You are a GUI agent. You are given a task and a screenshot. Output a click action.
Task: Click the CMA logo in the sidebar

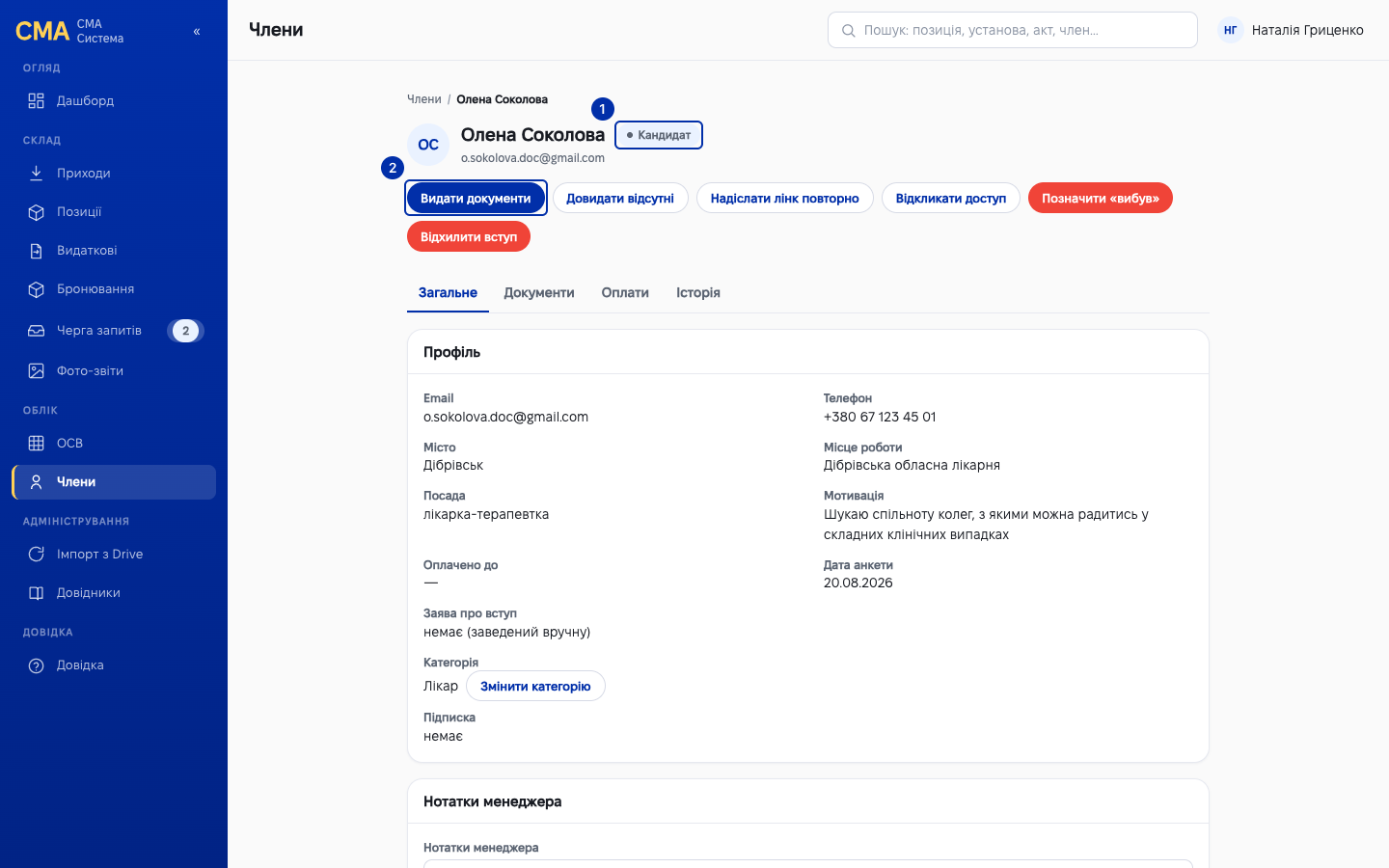(42, 31)
